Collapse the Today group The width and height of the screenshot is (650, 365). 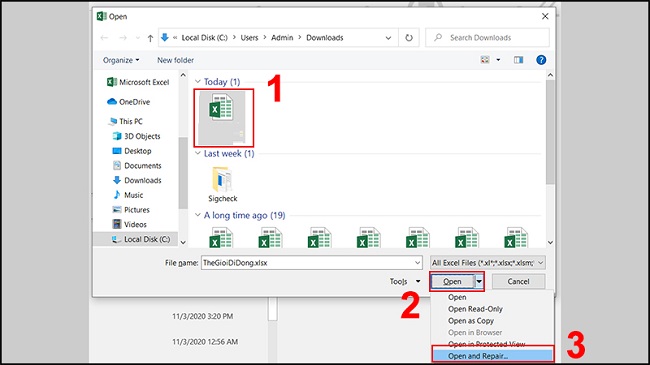pos(198,82)
